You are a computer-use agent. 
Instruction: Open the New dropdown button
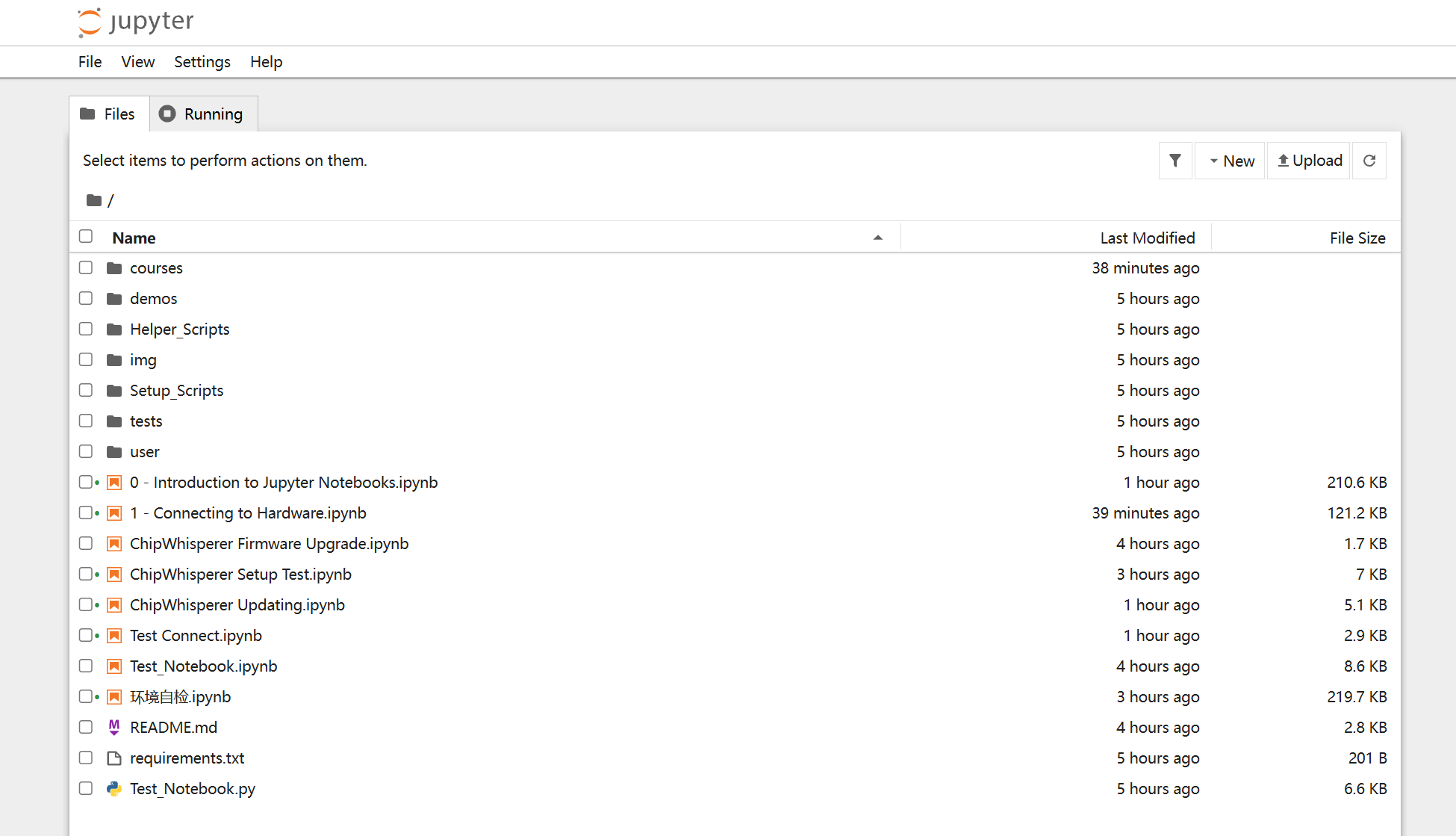[x=1230, y=161]
